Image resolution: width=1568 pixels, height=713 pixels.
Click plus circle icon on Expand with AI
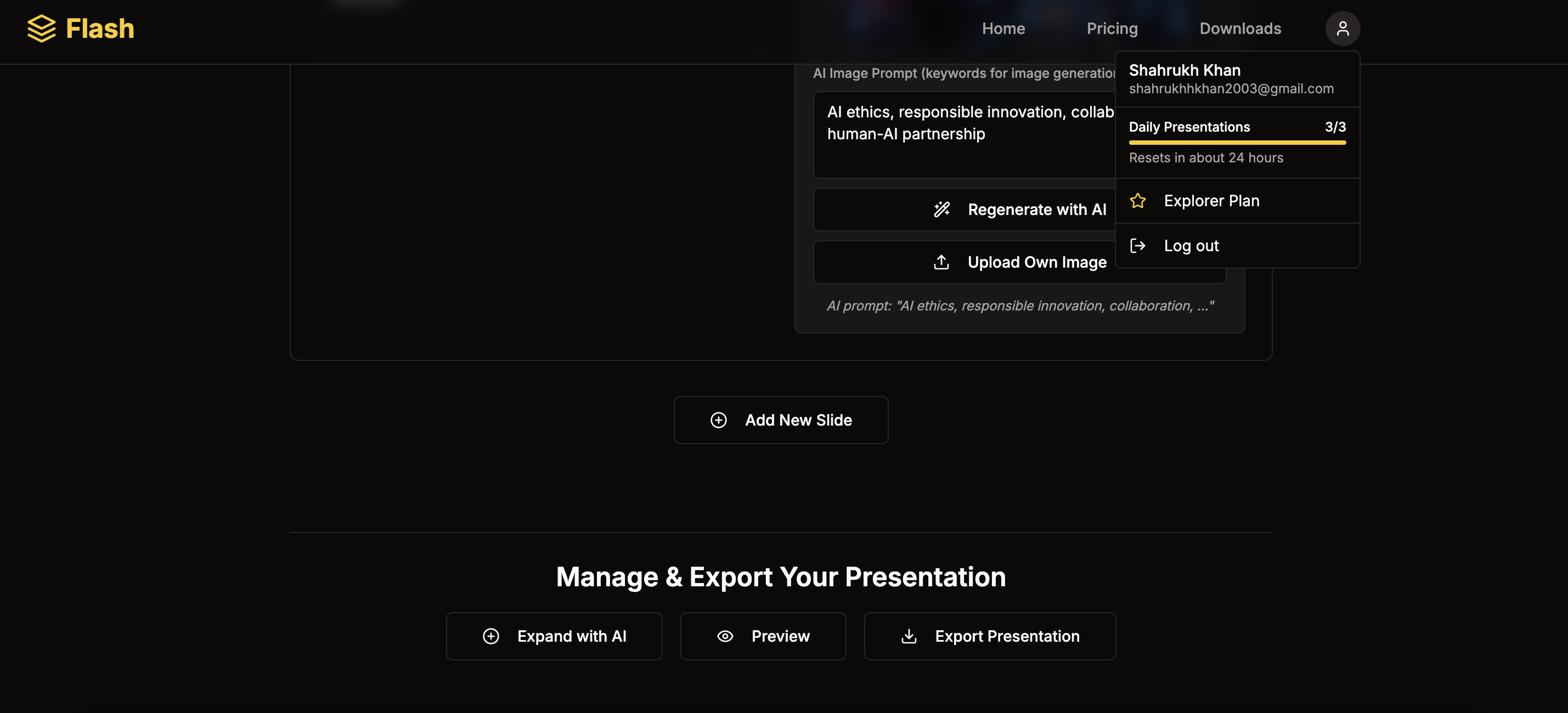(x=490, y=636)
